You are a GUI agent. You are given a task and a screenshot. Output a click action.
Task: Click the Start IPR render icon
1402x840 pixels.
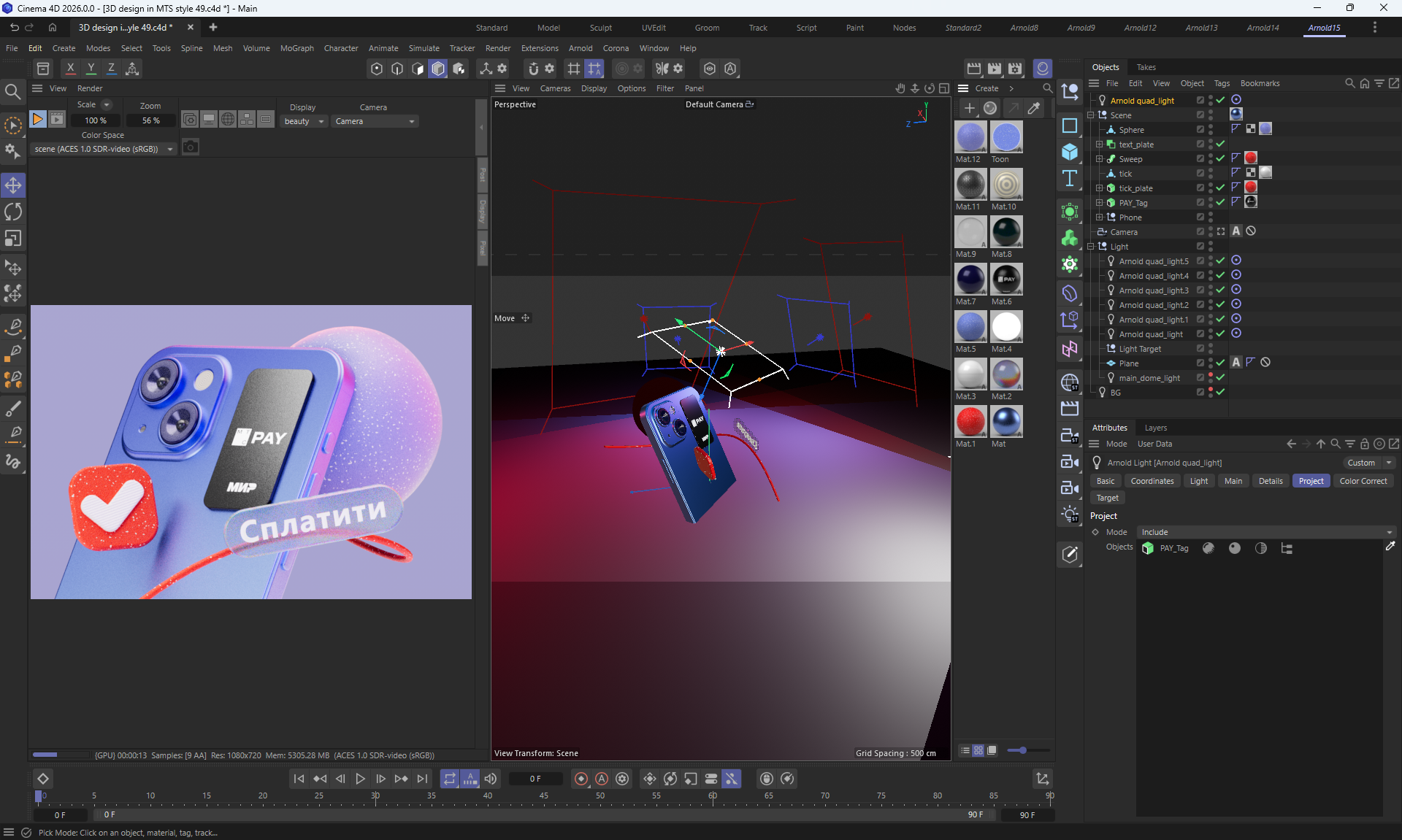(37, 119)
